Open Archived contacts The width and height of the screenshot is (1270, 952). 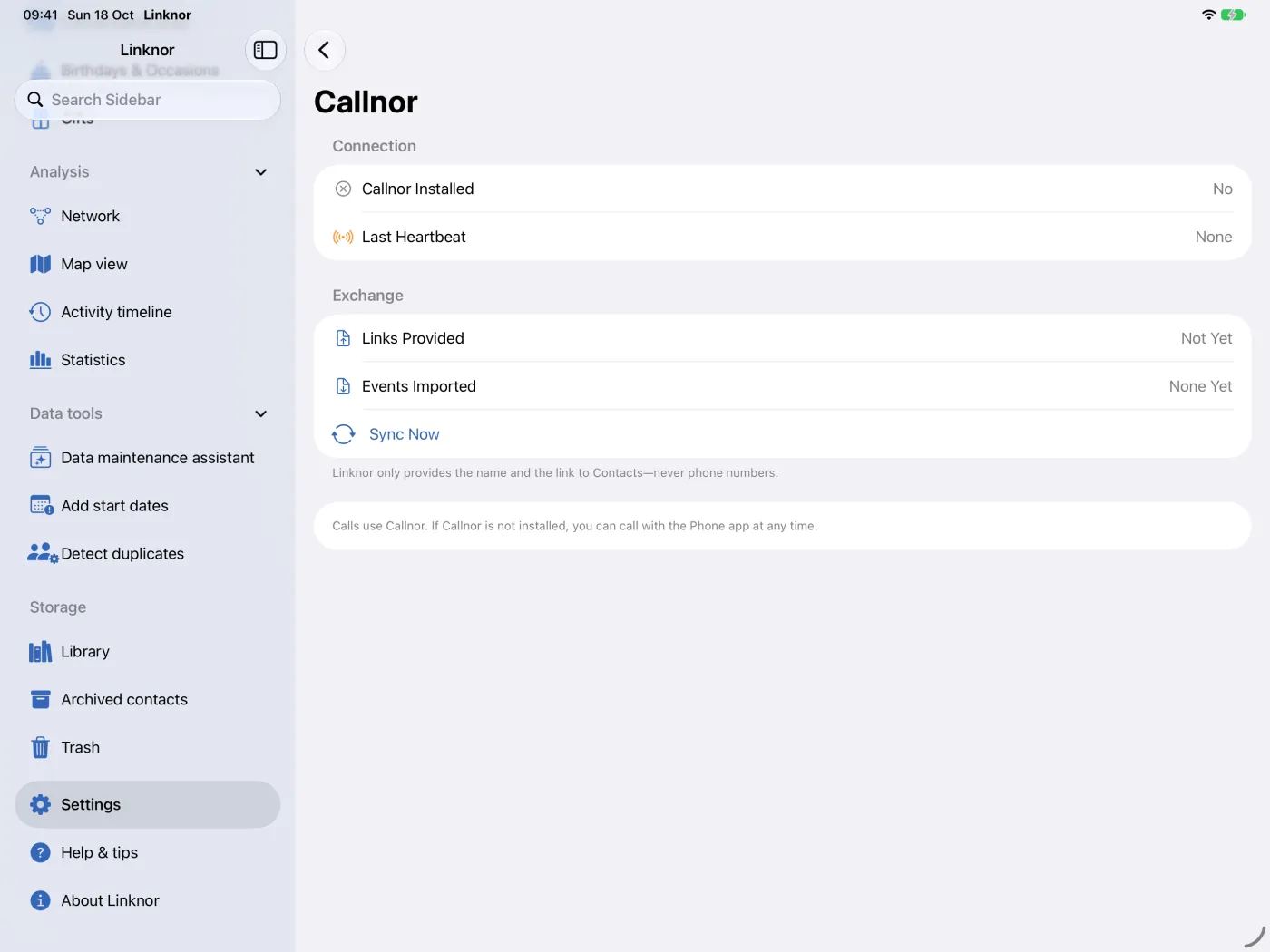click(148, 699)
